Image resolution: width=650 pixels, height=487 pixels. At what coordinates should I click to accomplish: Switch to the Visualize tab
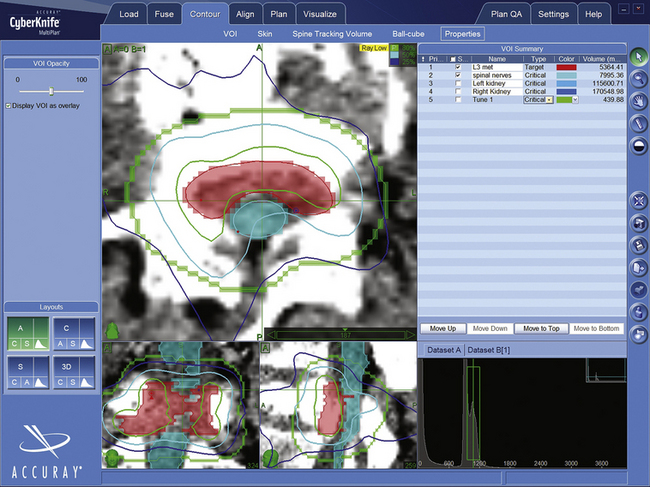click(319, 14)
